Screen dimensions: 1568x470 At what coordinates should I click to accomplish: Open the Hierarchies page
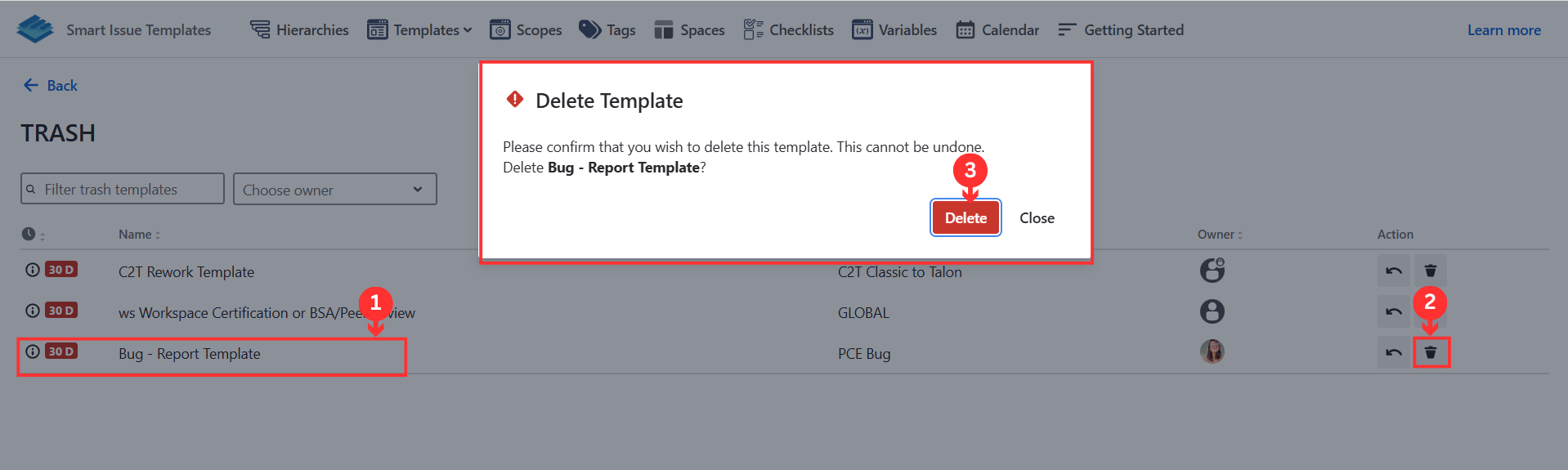pyautogui.click(x=299, y=30)
